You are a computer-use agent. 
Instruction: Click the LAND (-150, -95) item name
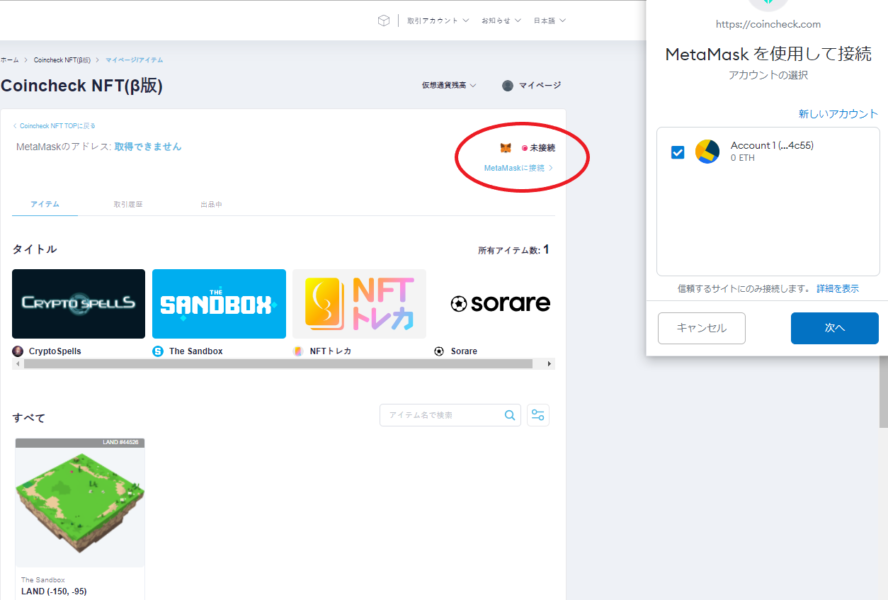pyautogui.click(x=54, y=592)
